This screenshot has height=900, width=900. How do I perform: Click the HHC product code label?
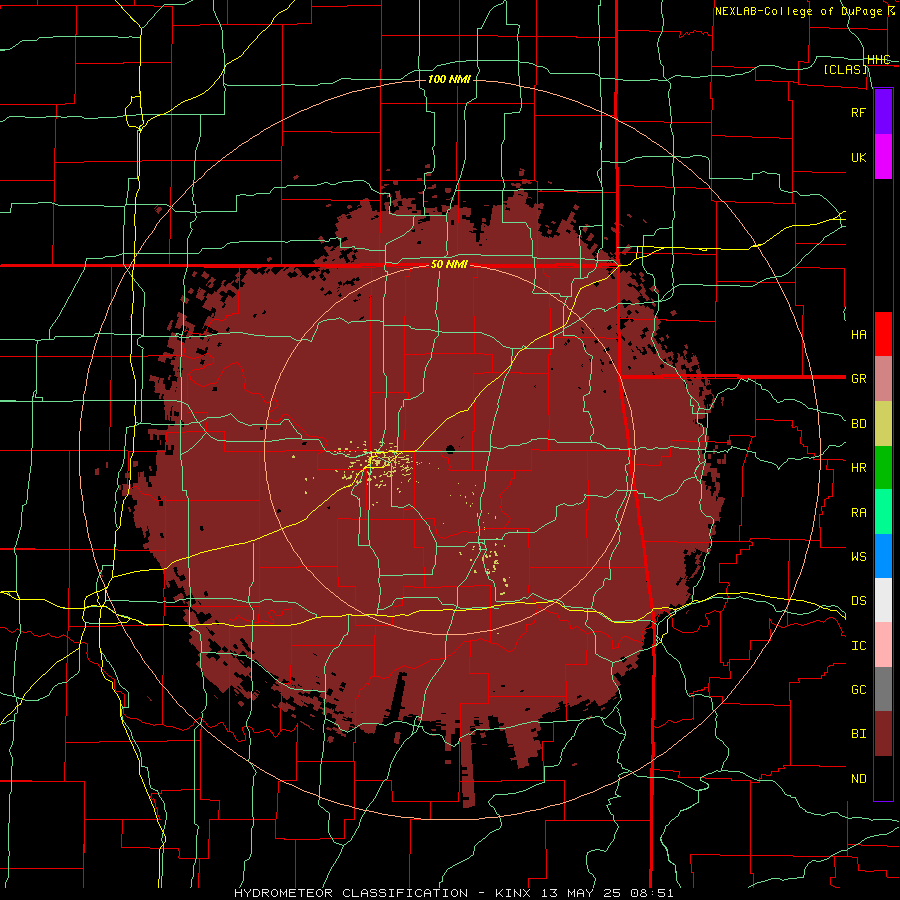click(x=878, y=60)
